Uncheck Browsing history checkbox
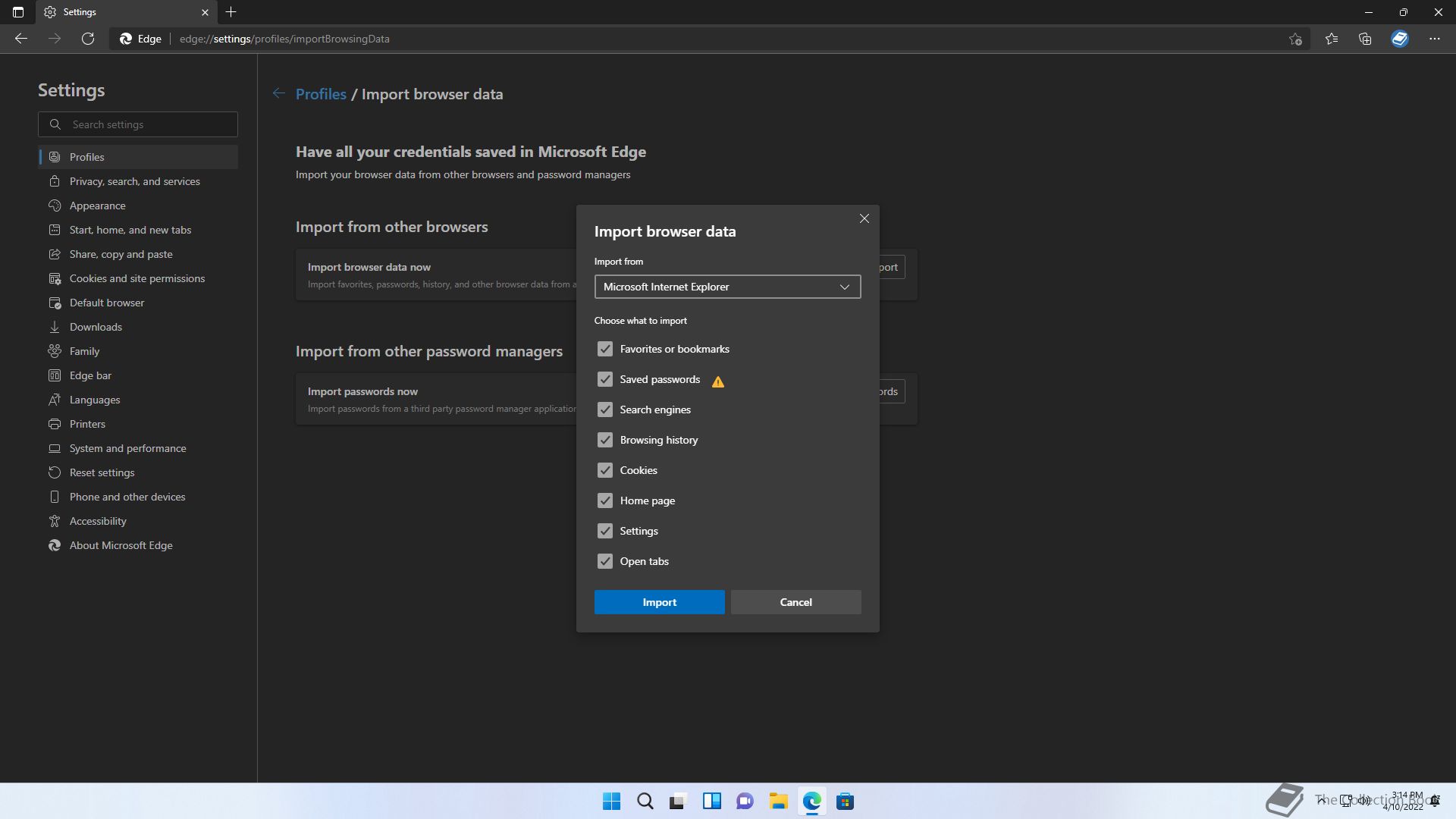The height and width of the screenshot is (819, 1456). point(604,440)
